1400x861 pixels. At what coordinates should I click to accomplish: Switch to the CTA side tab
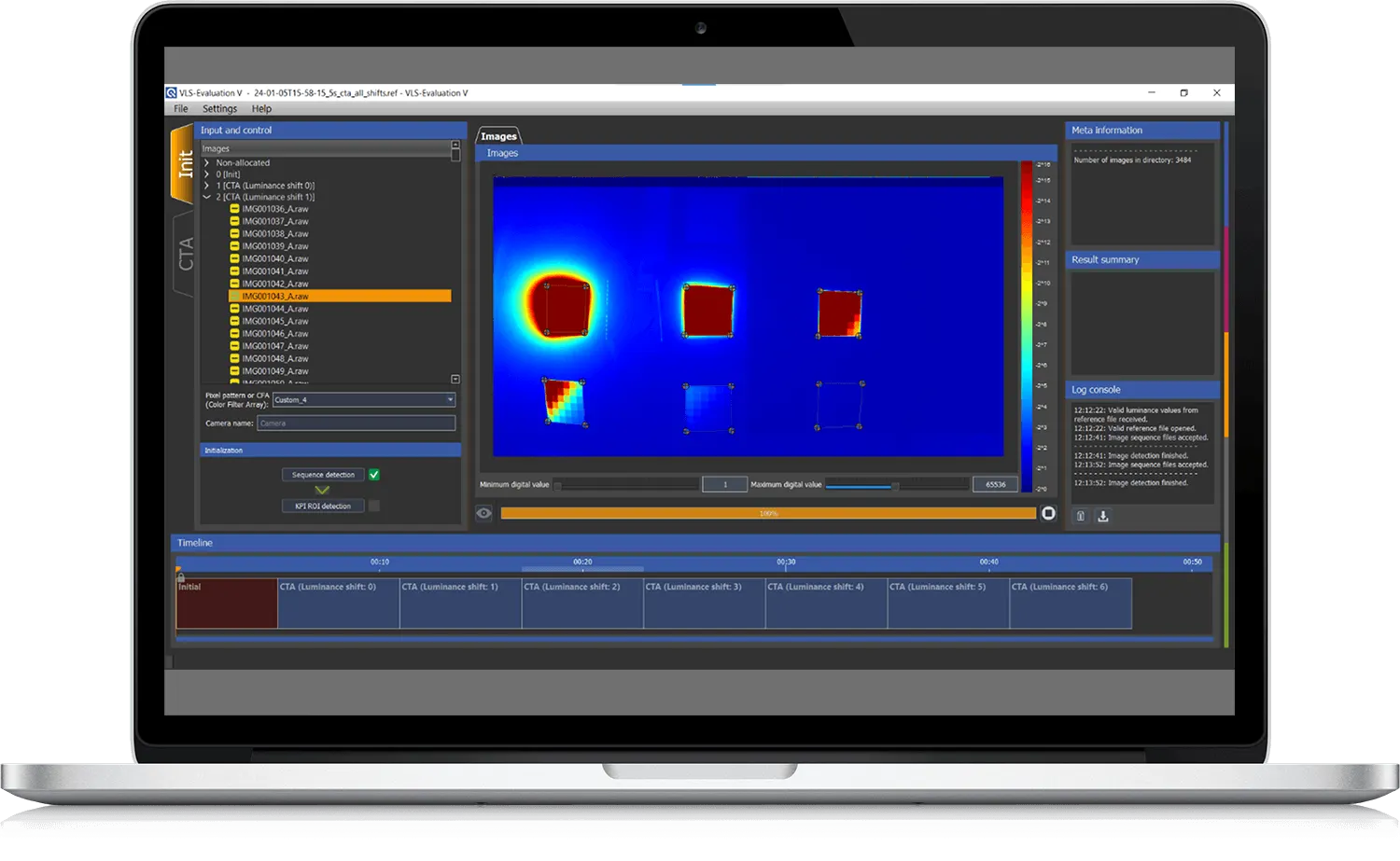185,254
